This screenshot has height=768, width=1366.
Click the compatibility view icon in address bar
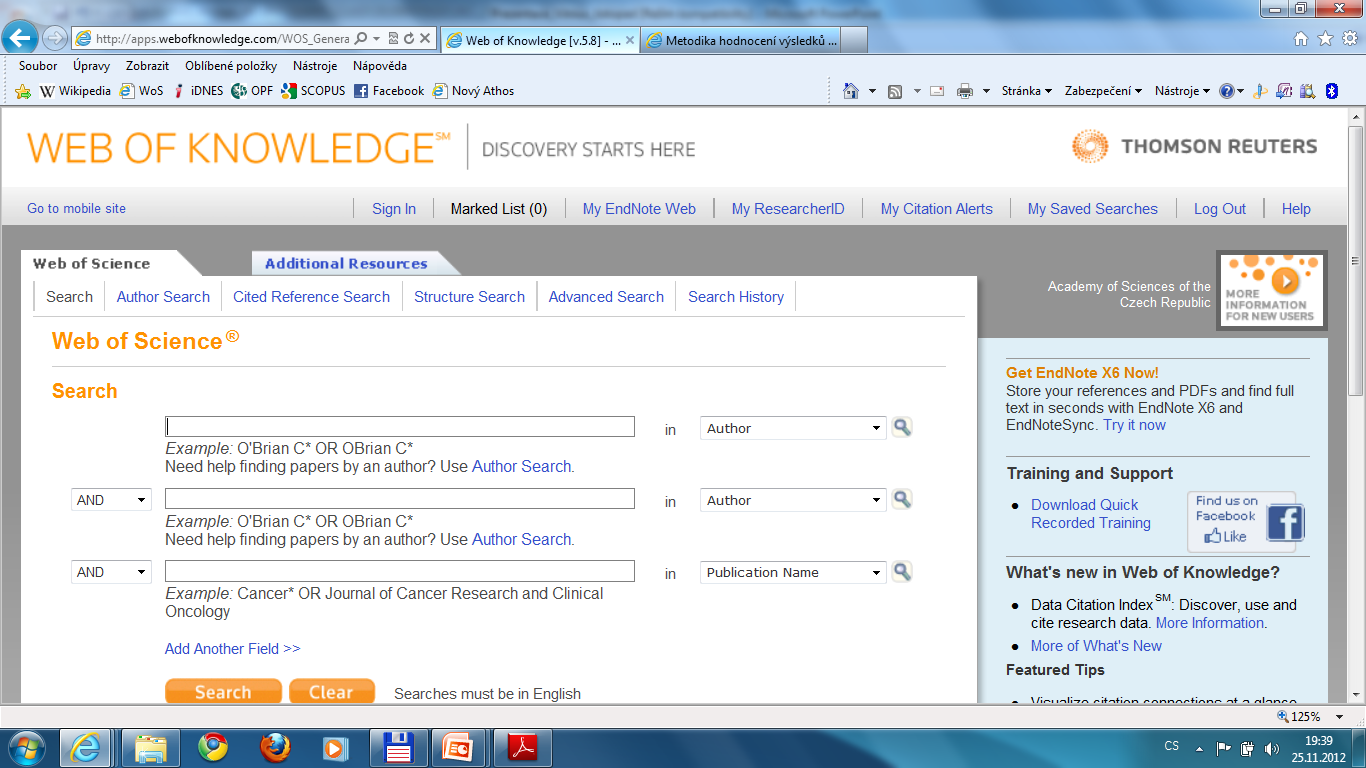pyautogui.click(x=393, y=39)
